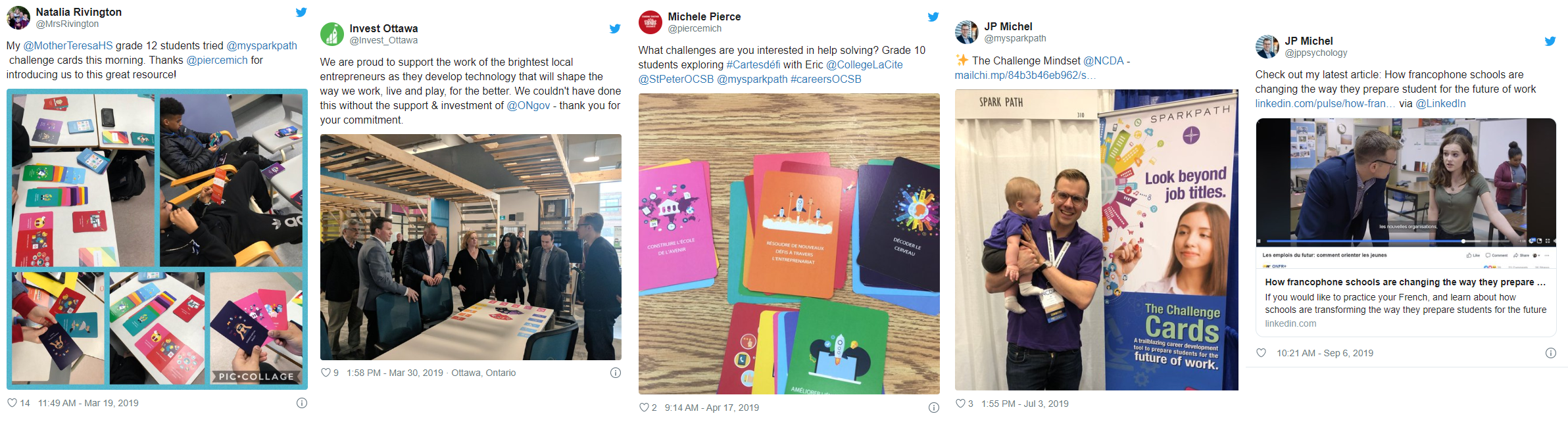Open the PicCollage photo of challenge cards
The width and height of the screenshot is (1568, 422).
point(157,239)
